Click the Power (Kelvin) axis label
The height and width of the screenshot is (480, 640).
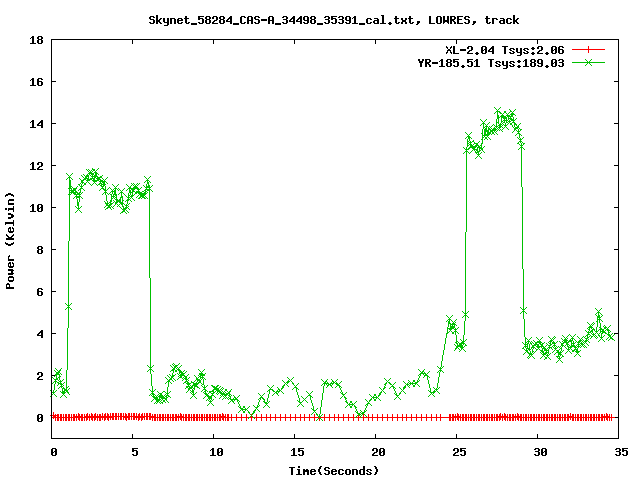(x=10, y=241)
